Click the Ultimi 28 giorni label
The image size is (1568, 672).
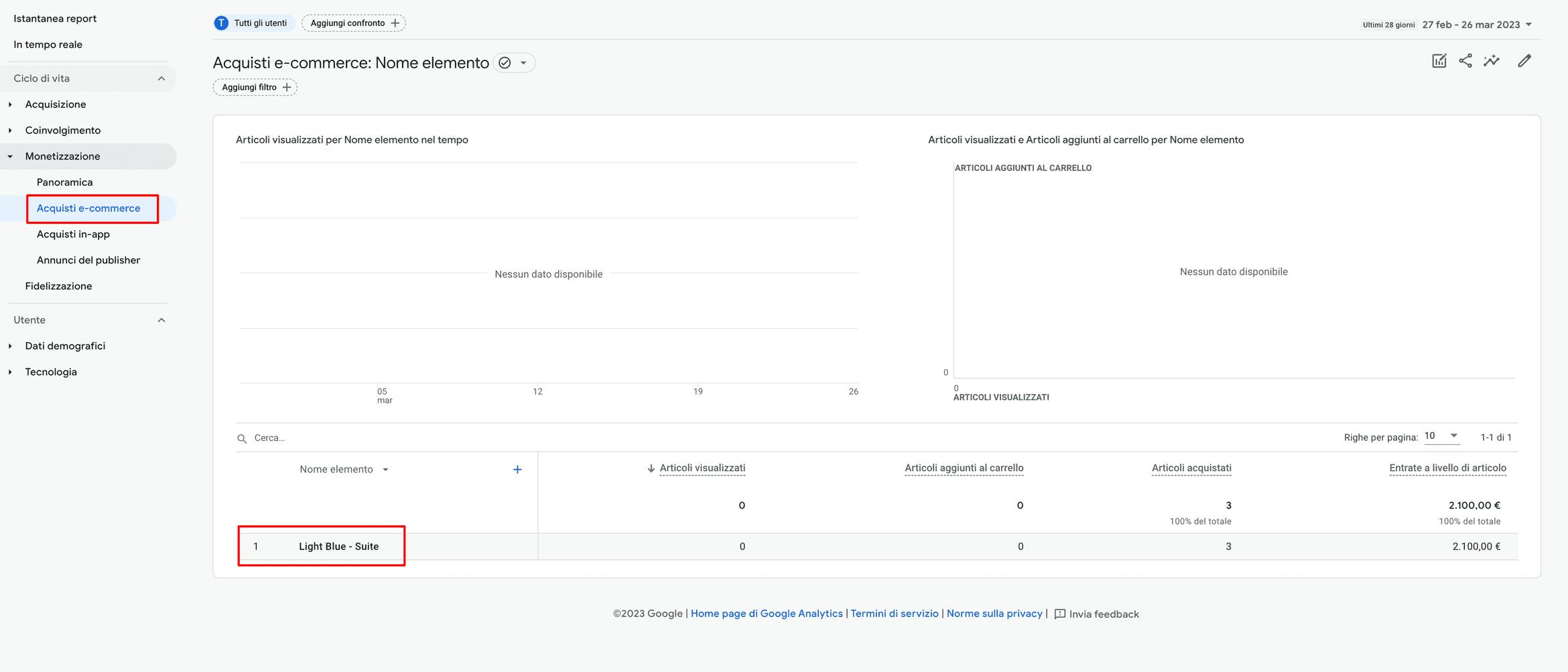[x=1388, y=25]
